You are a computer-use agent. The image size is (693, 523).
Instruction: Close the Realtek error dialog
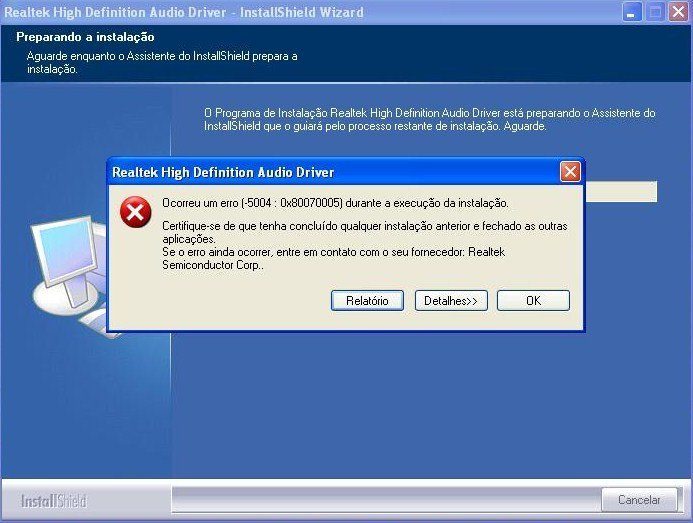[570, 172]
